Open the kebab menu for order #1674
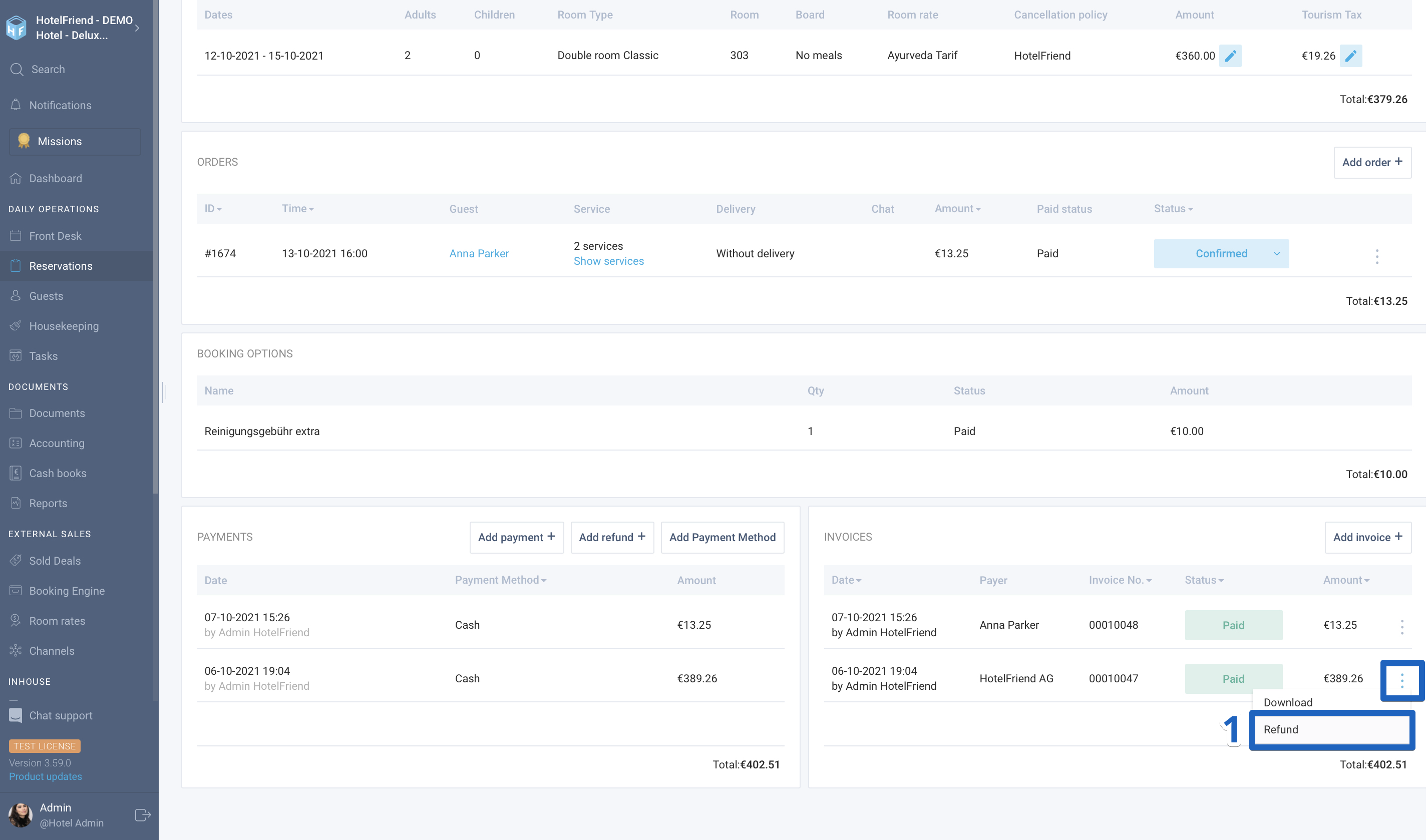Image resolution: width=1427 pixels, height=840 pixels. pyautogui.click(x=1376, y=255)
